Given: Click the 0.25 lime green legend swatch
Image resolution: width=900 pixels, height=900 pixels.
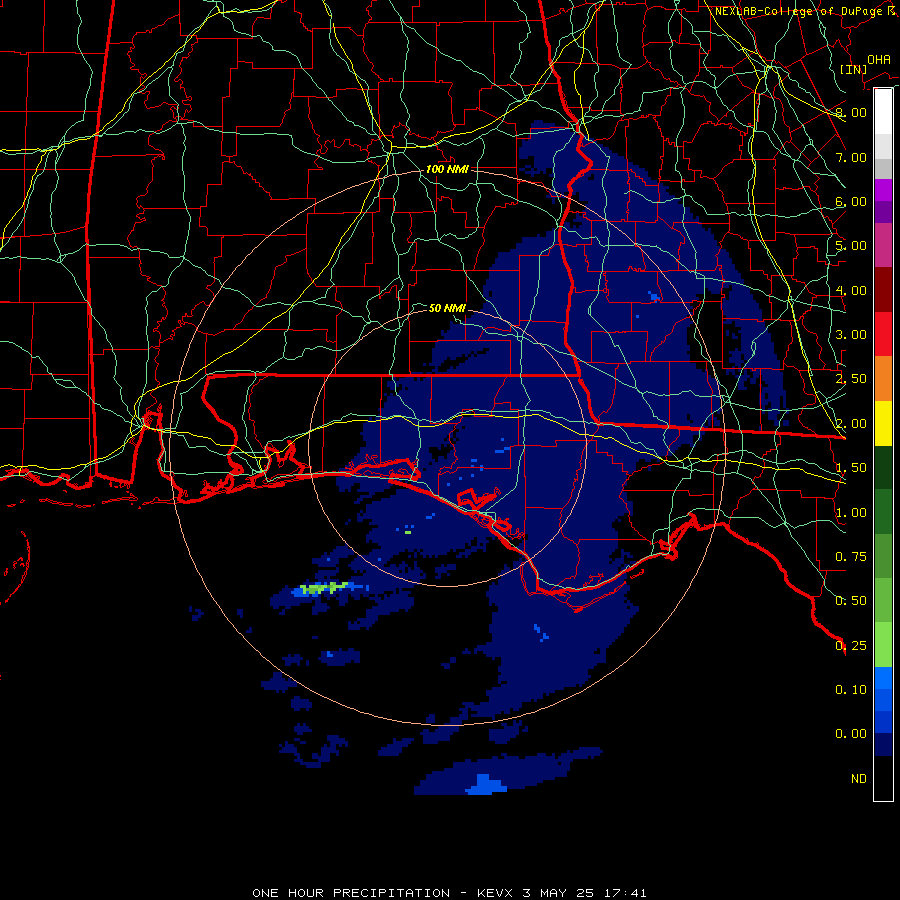Looking at the screenshot, I should [x=883, y=645].
